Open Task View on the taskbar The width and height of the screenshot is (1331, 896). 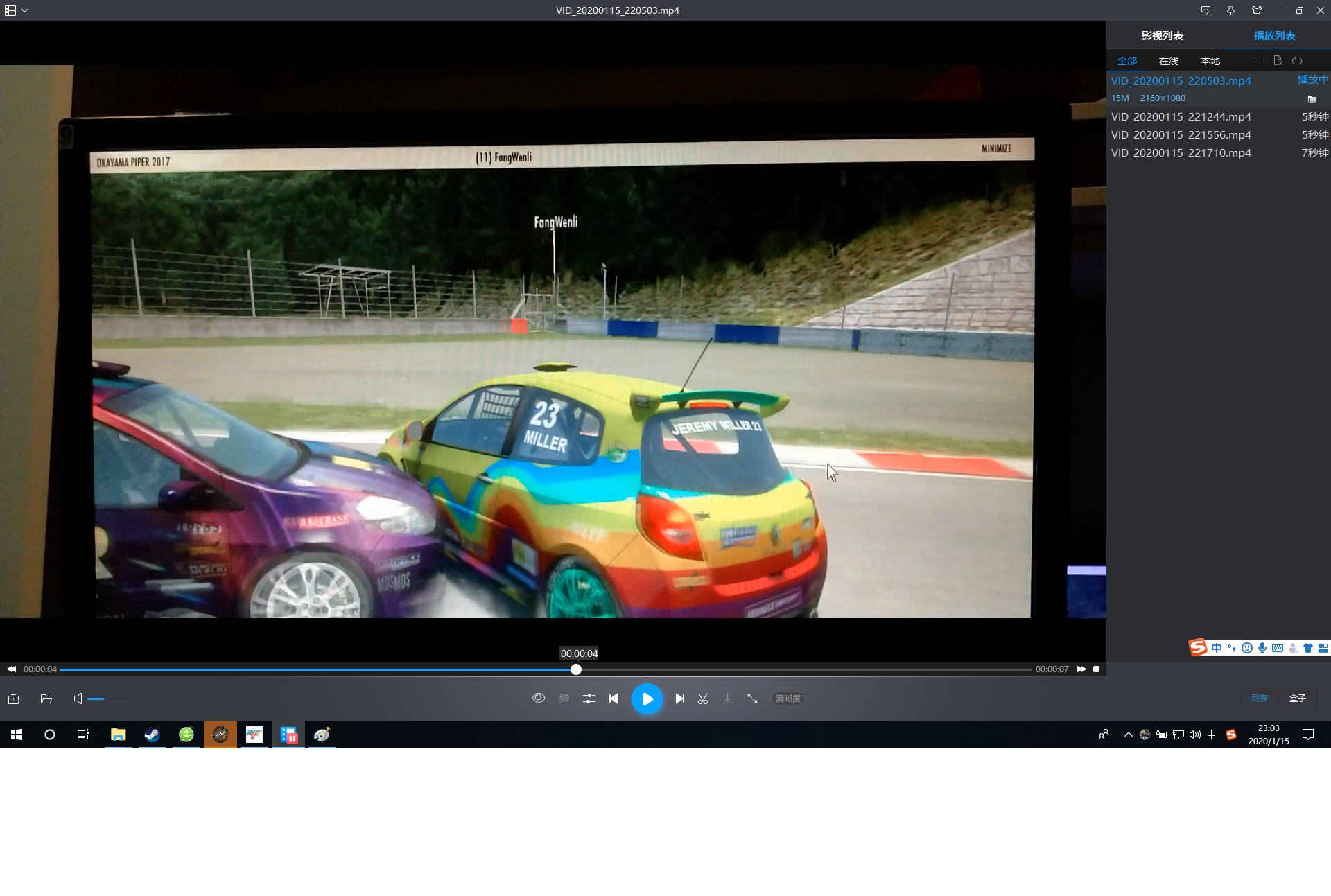tap(83, 735)
